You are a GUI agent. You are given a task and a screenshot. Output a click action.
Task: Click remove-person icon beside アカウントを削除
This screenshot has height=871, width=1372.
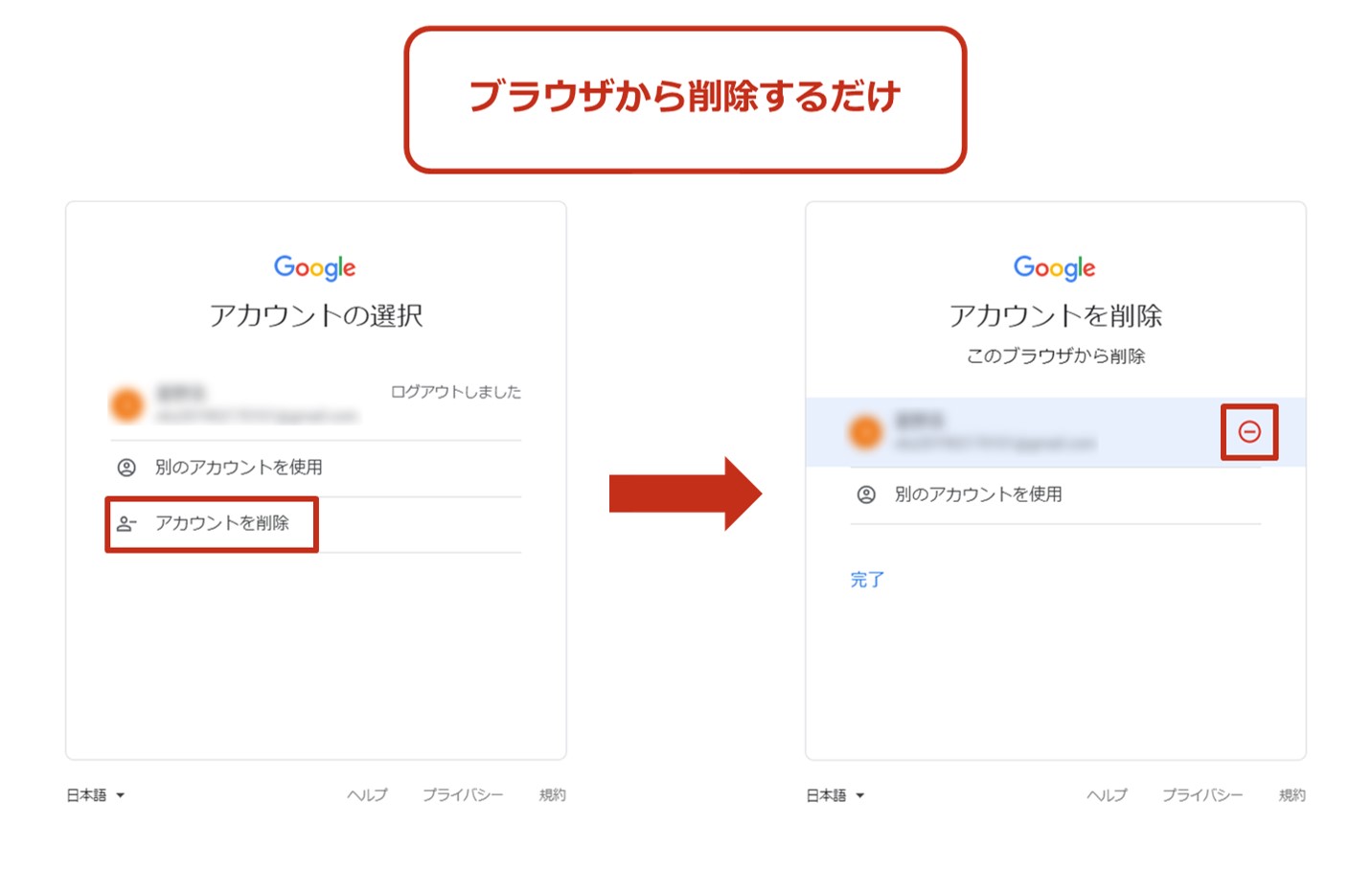[x=126, y=524]
